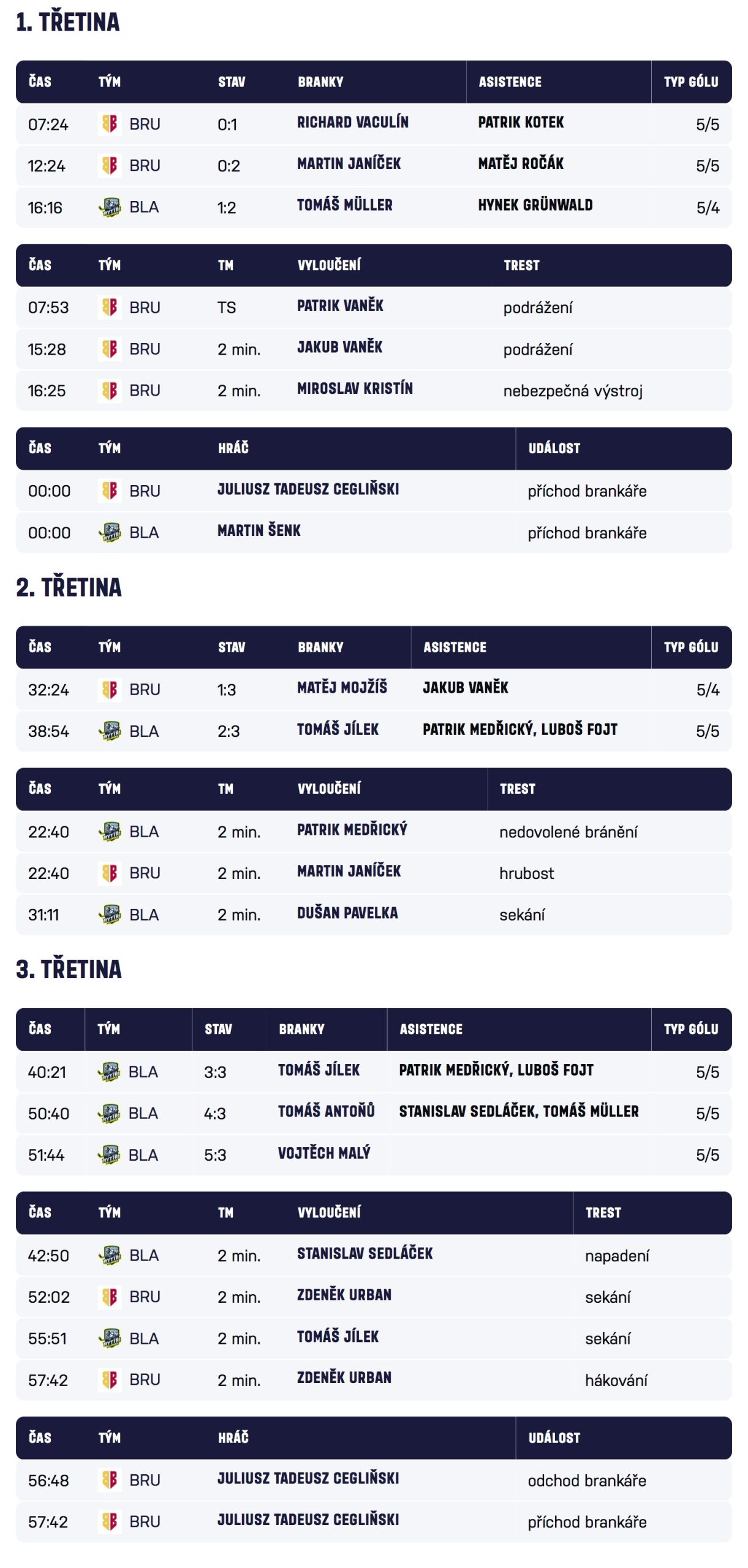Image resolution: width=748 pixels, height=1568 pixels.
Task: Click BLA logo at 38:54 goal row
Action: [x=110, y=731]
